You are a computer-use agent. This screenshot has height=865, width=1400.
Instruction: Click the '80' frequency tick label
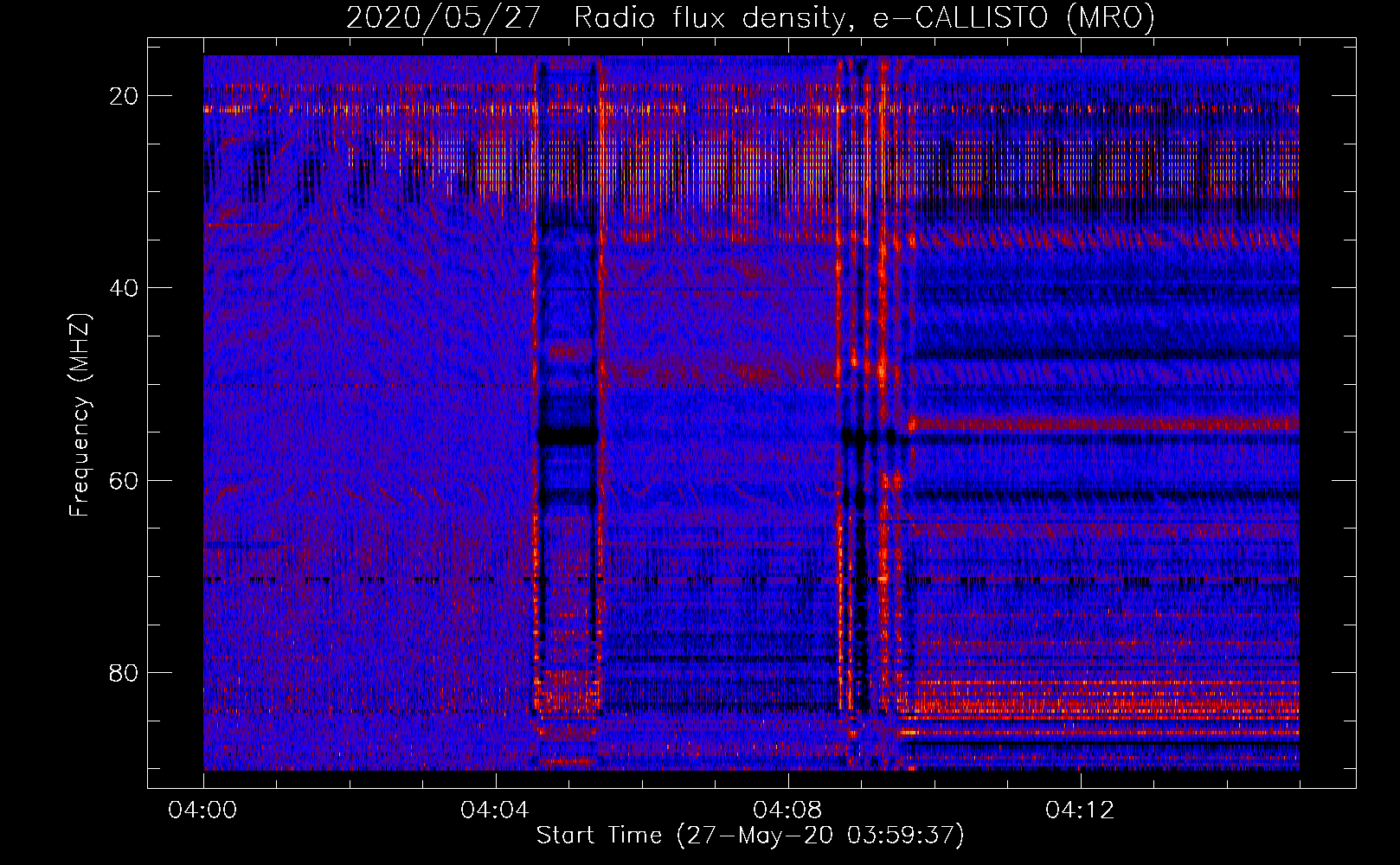(124, 673)
